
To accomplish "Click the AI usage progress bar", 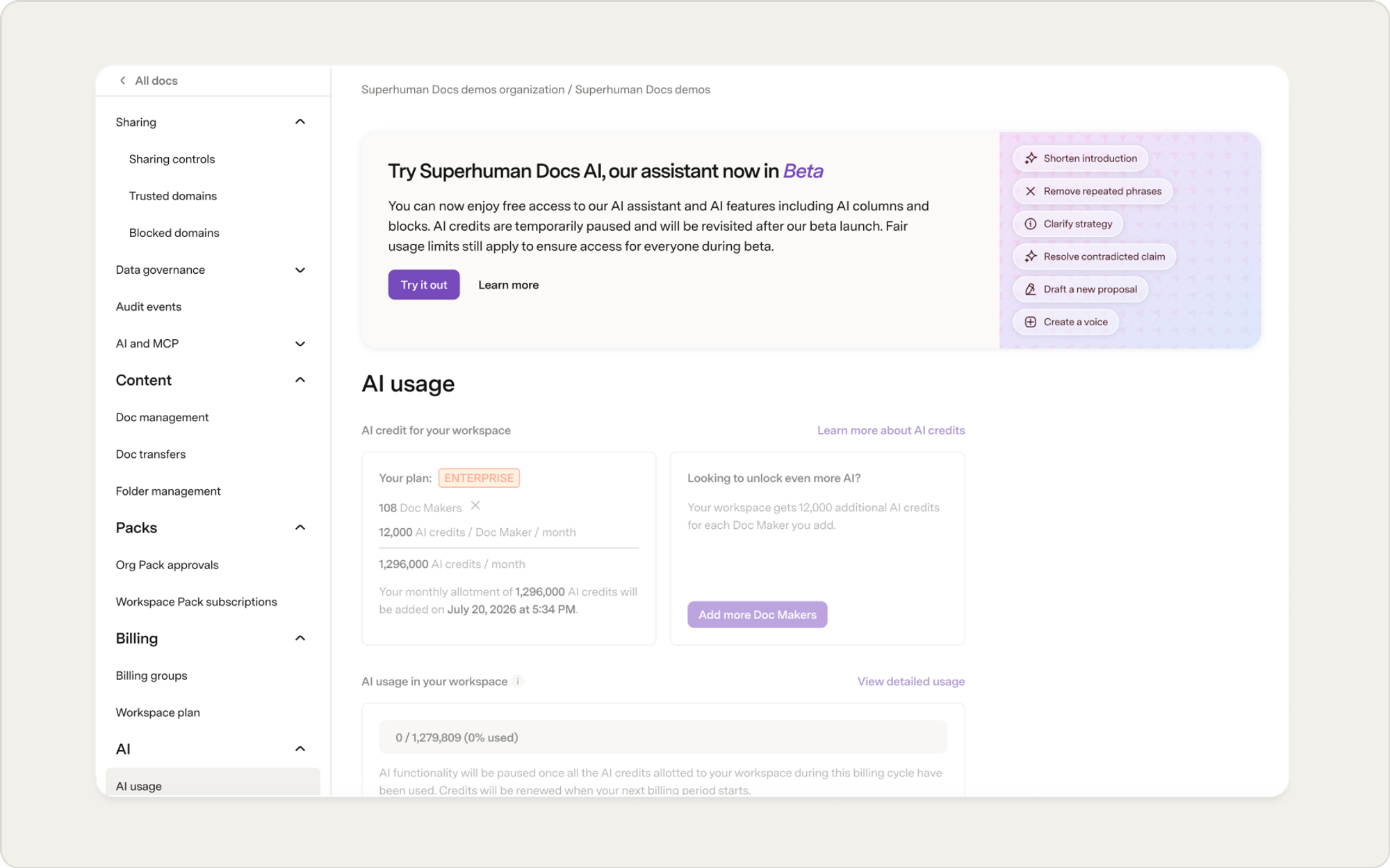I will point(663,737).
